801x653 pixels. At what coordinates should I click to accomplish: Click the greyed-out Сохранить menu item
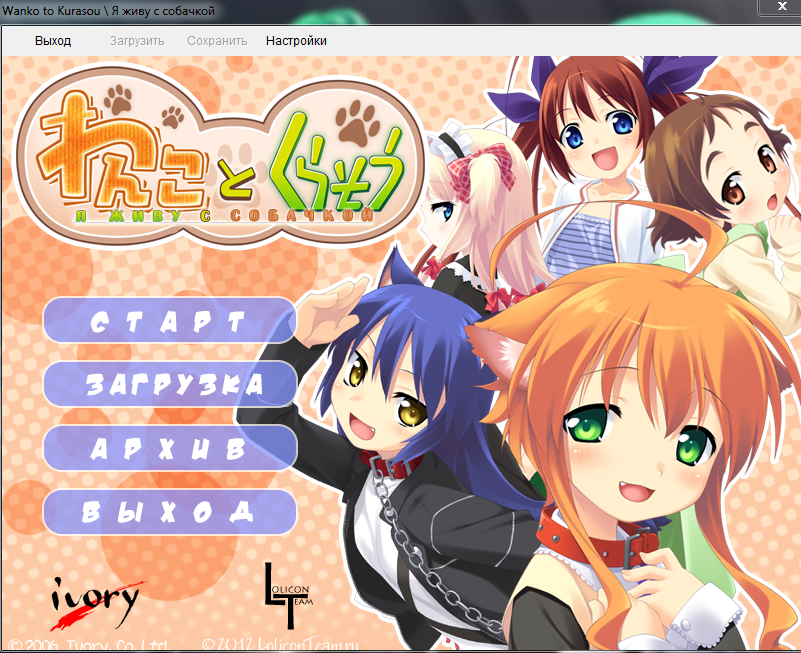point(217,41)
